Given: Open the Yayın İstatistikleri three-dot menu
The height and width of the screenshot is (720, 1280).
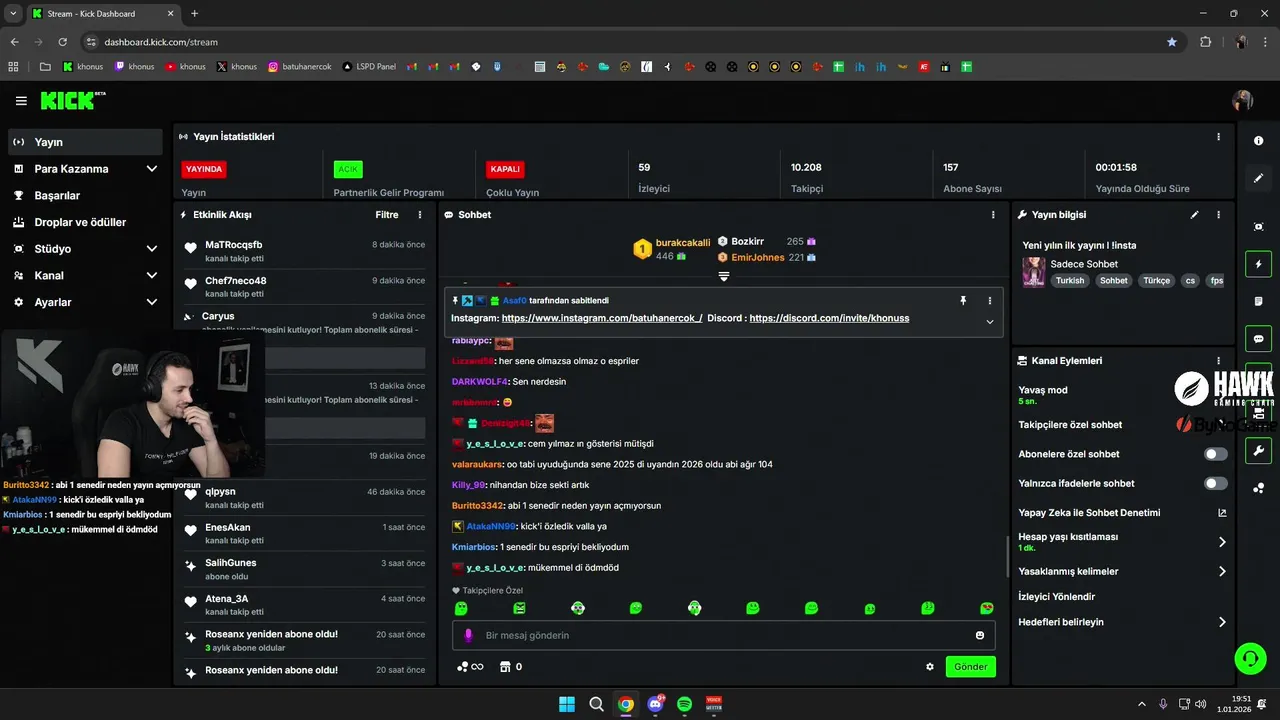Looking at the screenshot, I should [x=1218, y=137].
